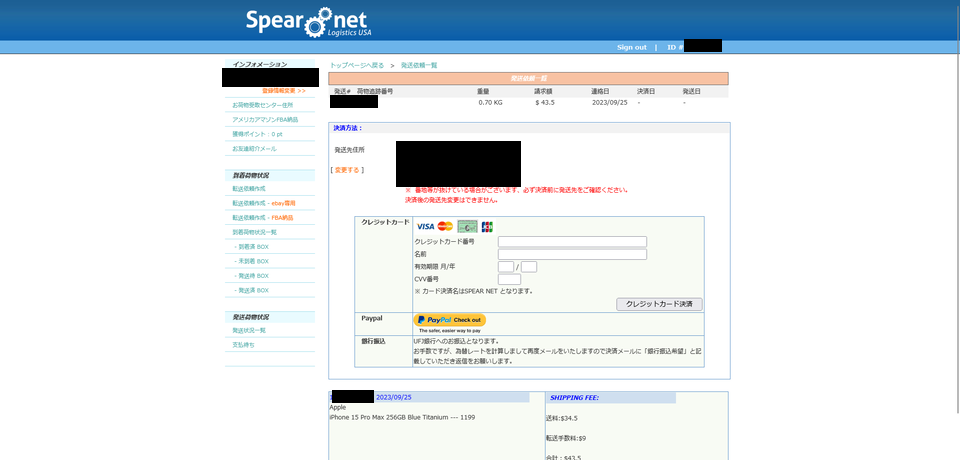
Task: Click the Spear net Logistics USA logo
Action: (309, 21)
